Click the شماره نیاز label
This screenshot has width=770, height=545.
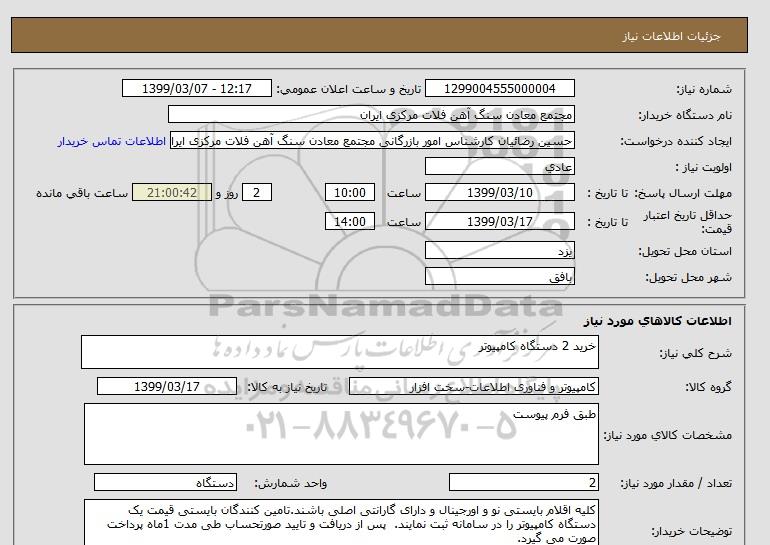tap(704, 89)
